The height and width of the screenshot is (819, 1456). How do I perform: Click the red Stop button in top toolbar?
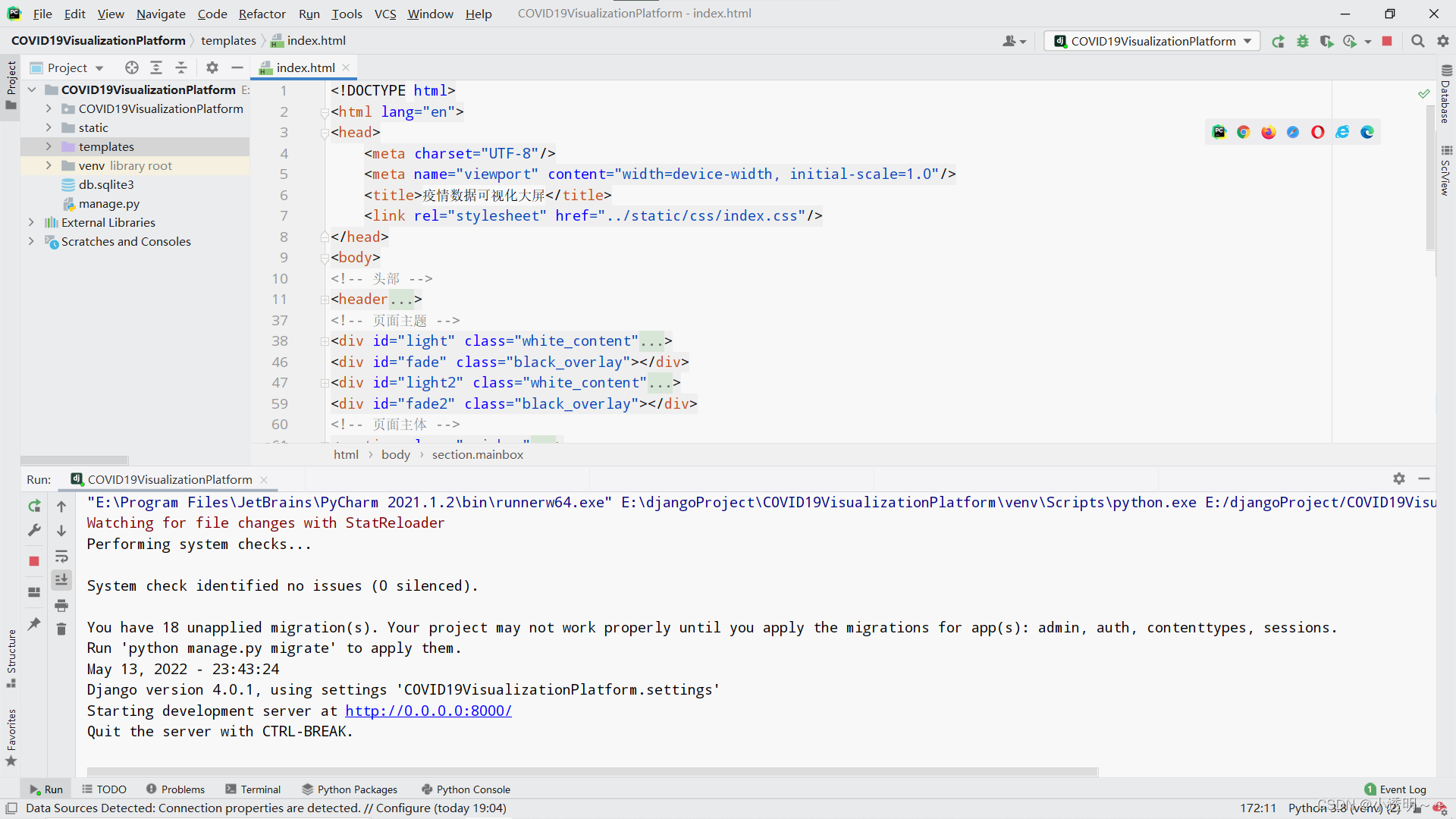coord(1387,41)
